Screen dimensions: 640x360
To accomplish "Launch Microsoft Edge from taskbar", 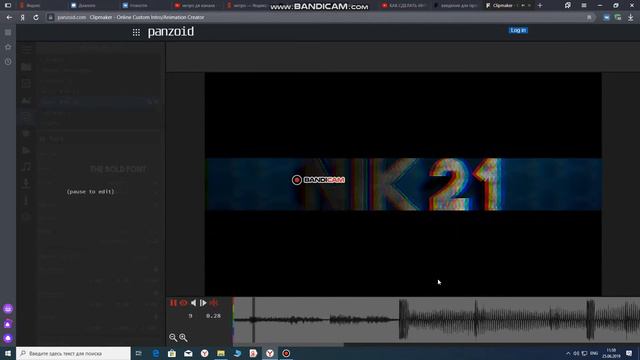I will [x=156, y=353].
